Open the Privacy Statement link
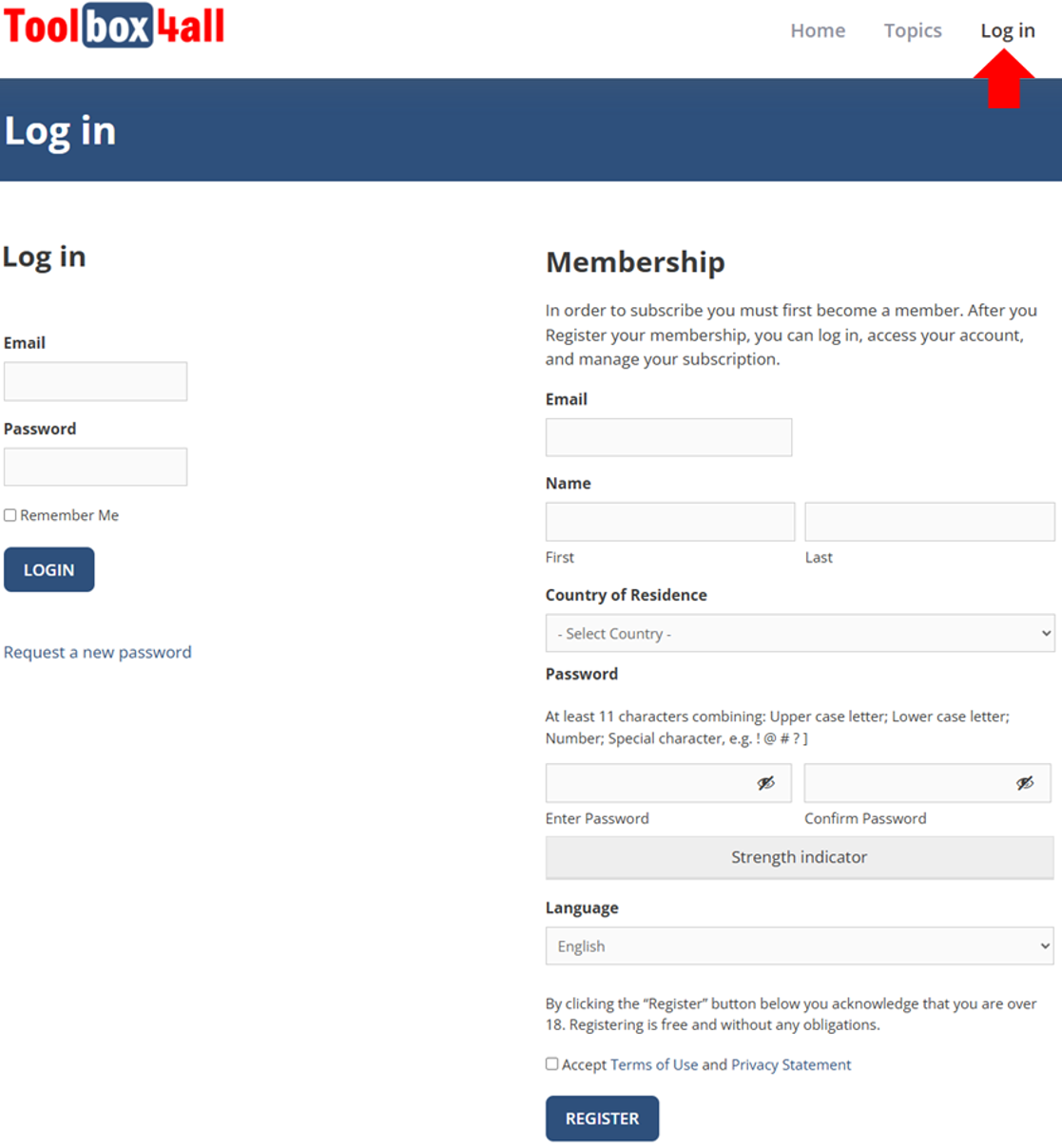Image resolution: width=1062 pixels, height=1148 pixels. (791, 1064)
